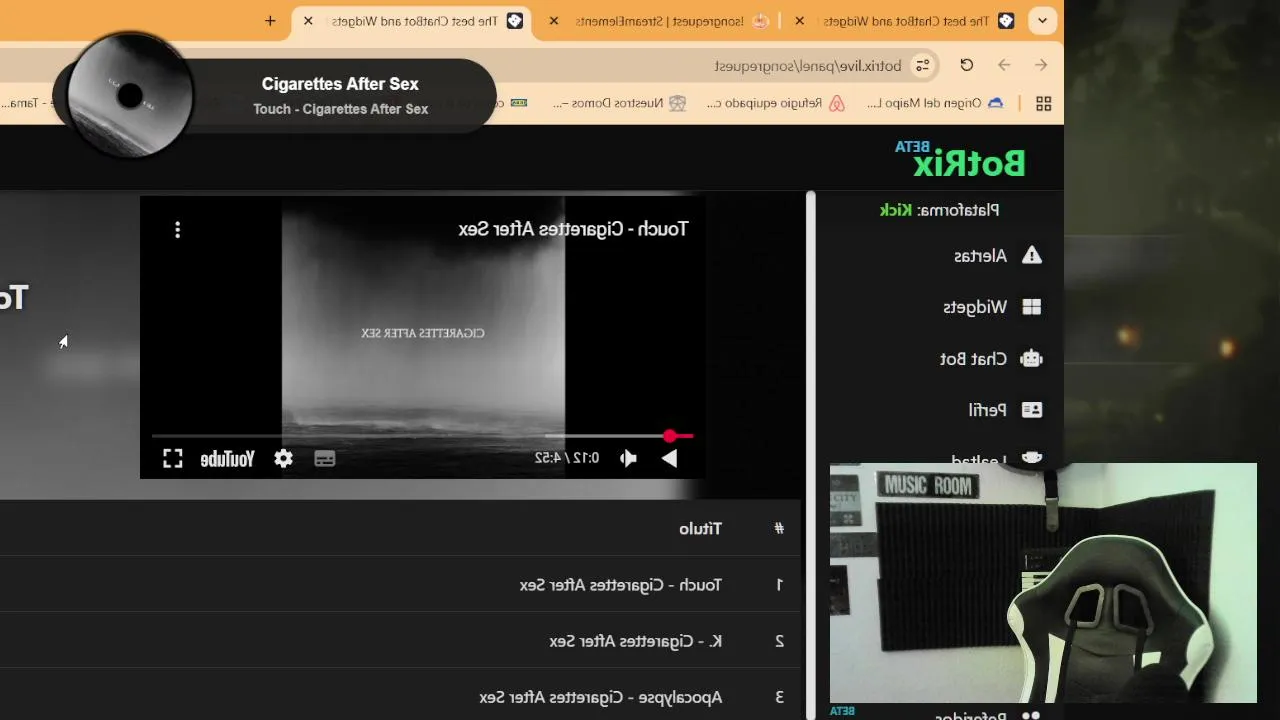Click the MUSIC ROOM webcam overlay
This screenshot has width=1280, height=720.
[1043, 583]
